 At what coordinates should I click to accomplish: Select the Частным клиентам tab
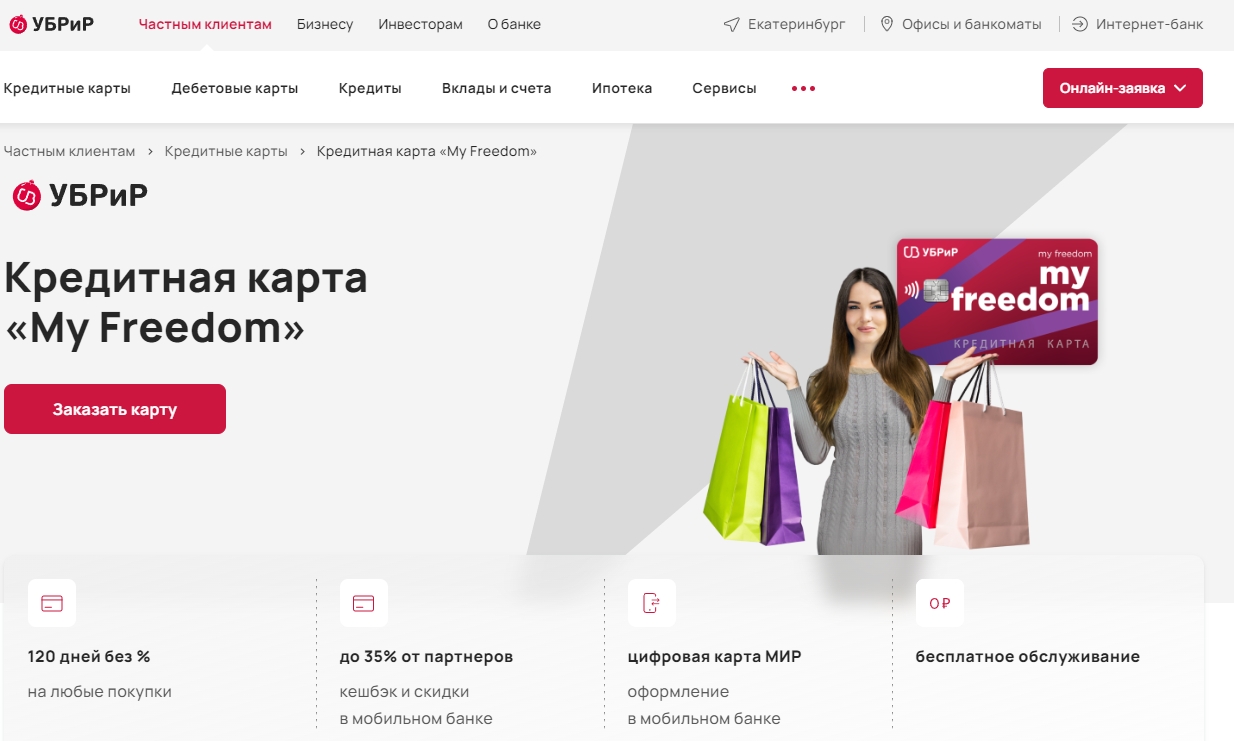(205, 24)
